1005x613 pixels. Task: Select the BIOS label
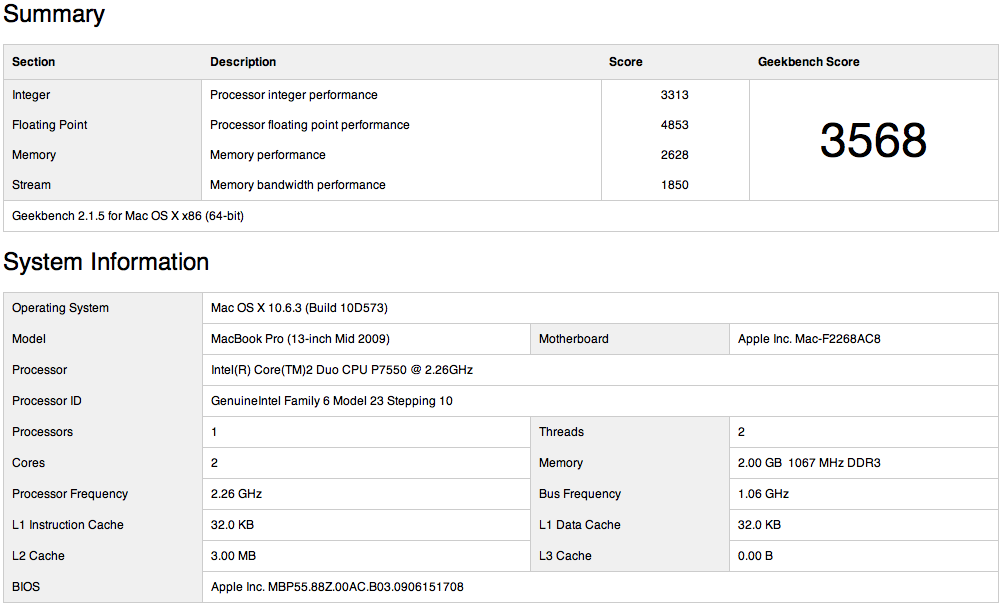pyautogui.click(x=26, y=587)
